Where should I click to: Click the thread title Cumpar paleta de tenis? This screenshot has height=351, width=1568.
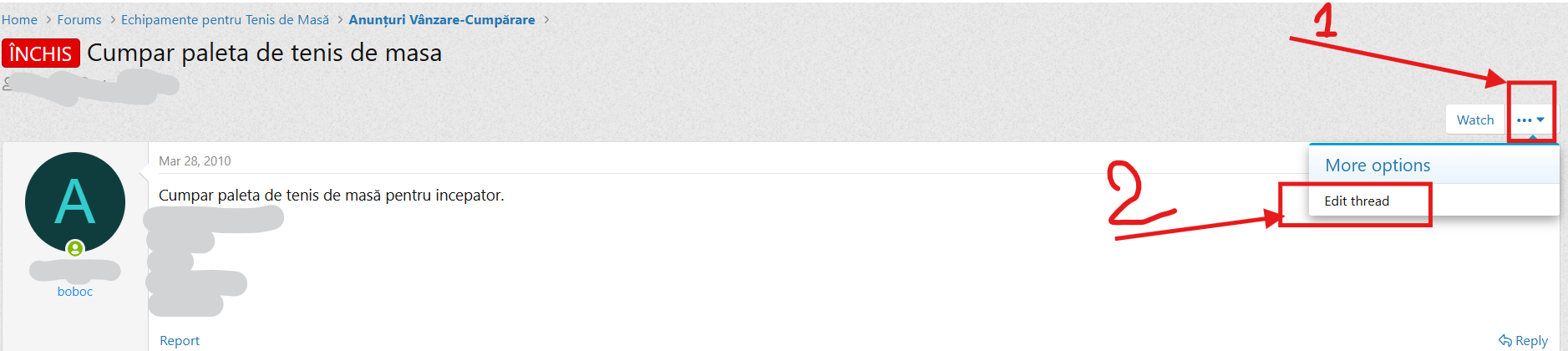click(x=264, y=53)
